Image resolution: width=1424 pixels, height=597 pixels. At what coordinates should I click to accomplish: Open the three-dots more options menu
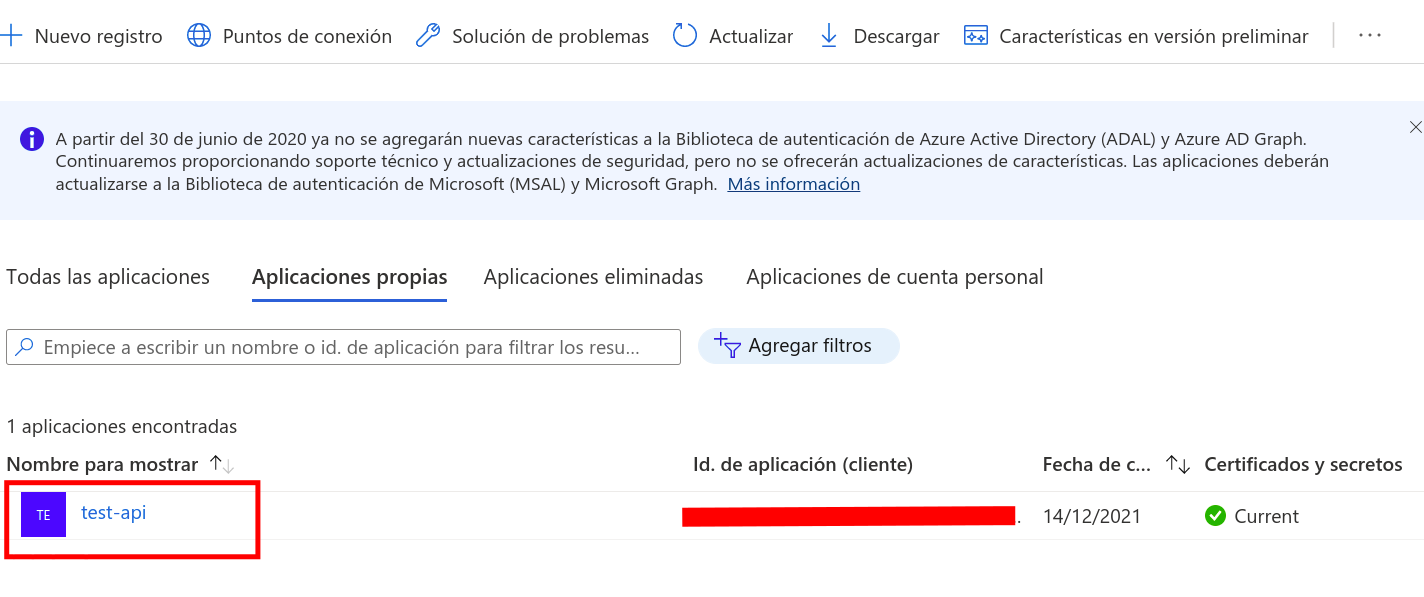1370,35
